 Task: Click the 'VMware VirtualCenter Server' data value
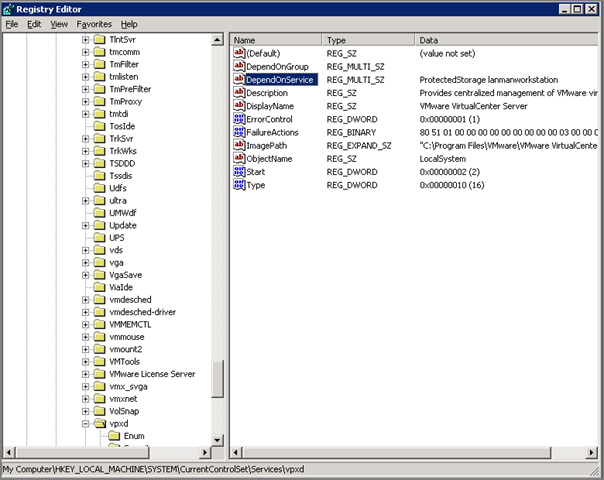click(x=473, y=106)
